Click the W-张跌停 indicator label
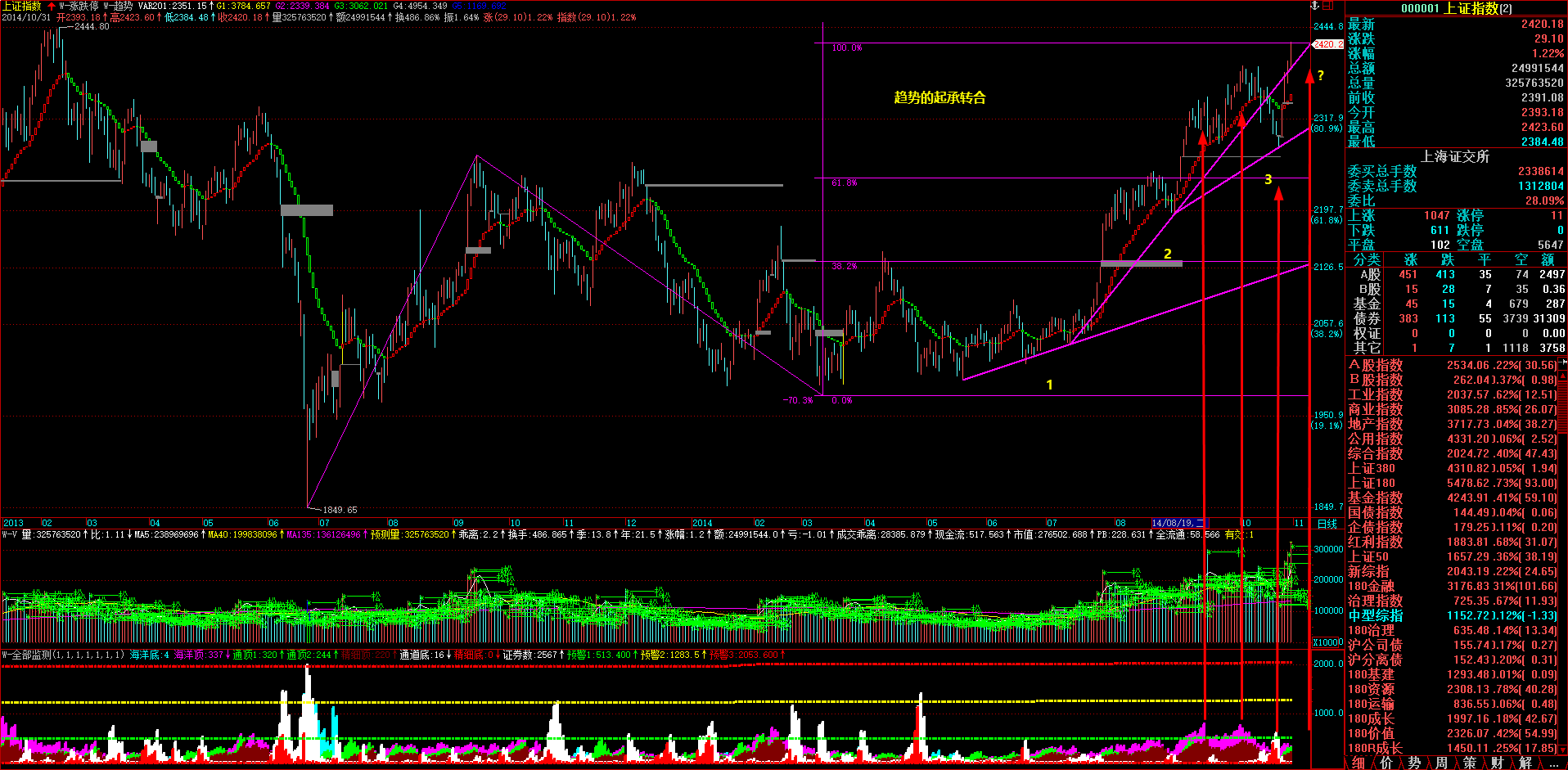Image resolution: width=1568 pixels, height=770 pixels. (x=79, y=6)
